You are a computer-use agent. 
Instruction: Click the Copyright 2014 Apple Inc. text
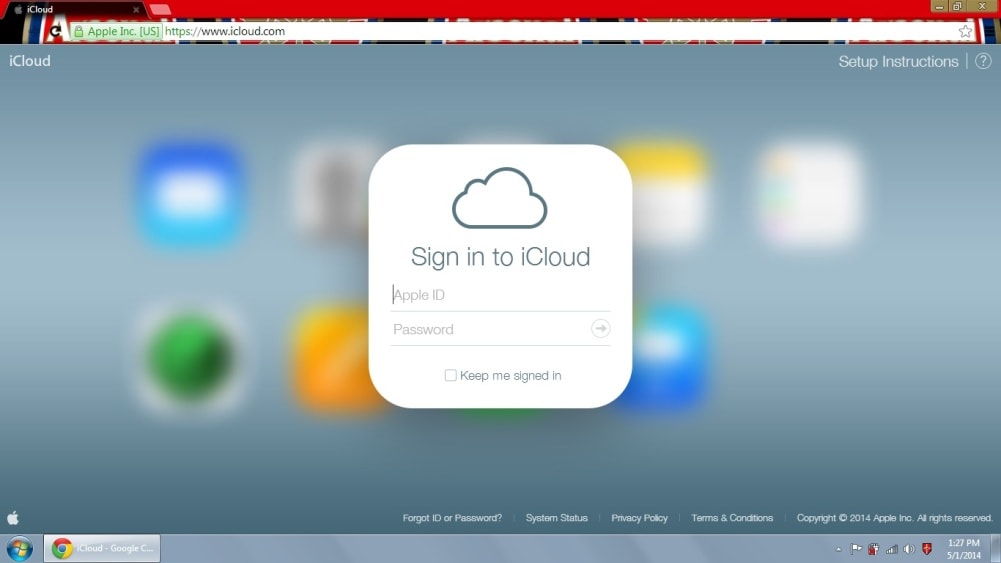point(894,518)
